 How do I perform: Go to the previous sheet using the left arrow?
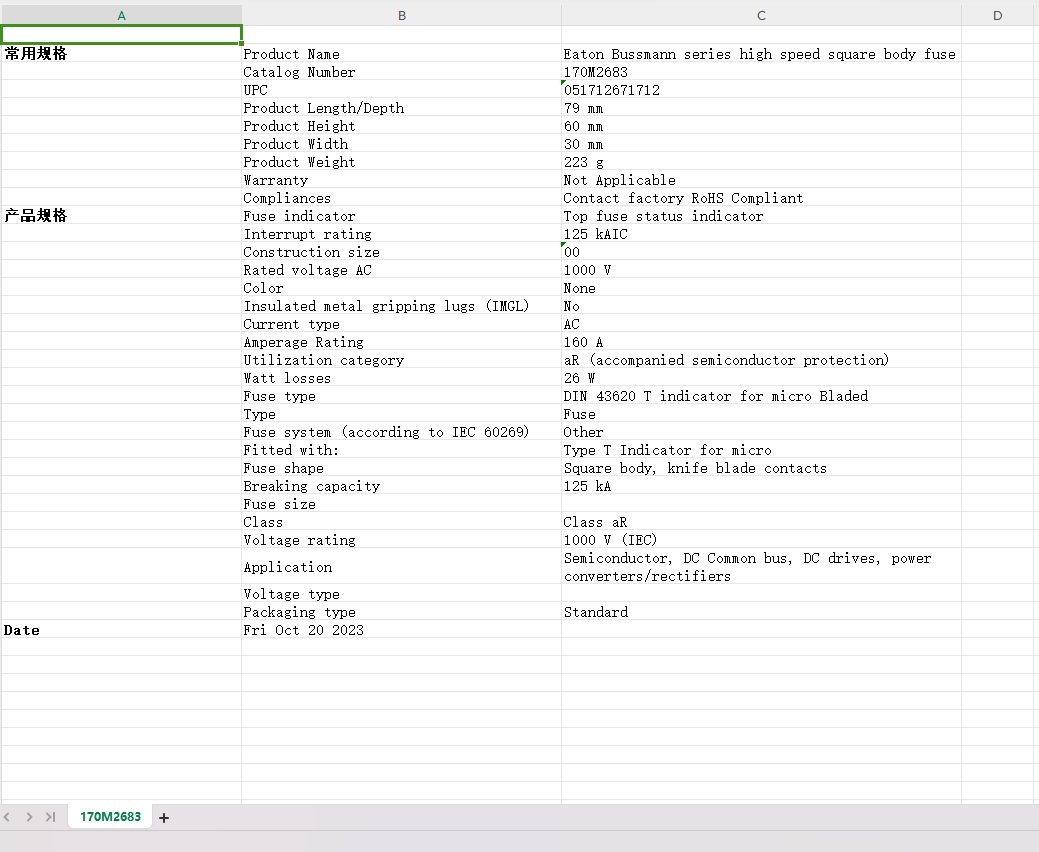(7, 817)
